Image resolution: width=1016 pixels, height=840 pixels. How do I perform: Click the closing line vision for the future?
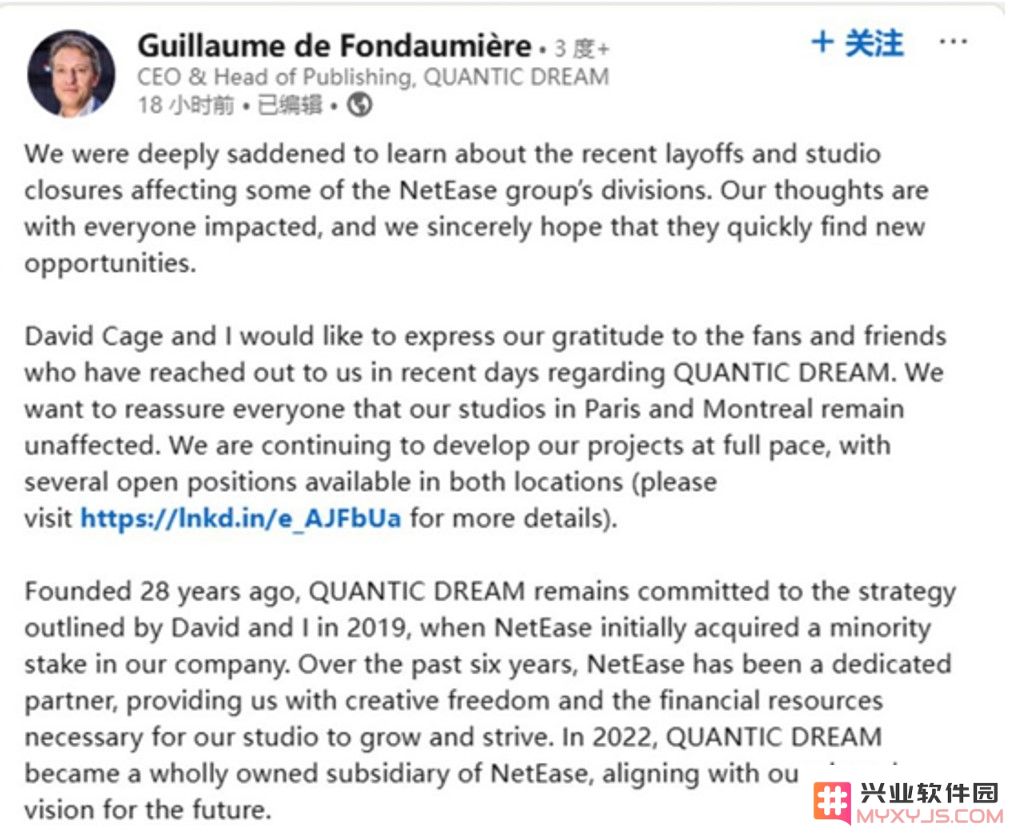[x=148, y=810]
